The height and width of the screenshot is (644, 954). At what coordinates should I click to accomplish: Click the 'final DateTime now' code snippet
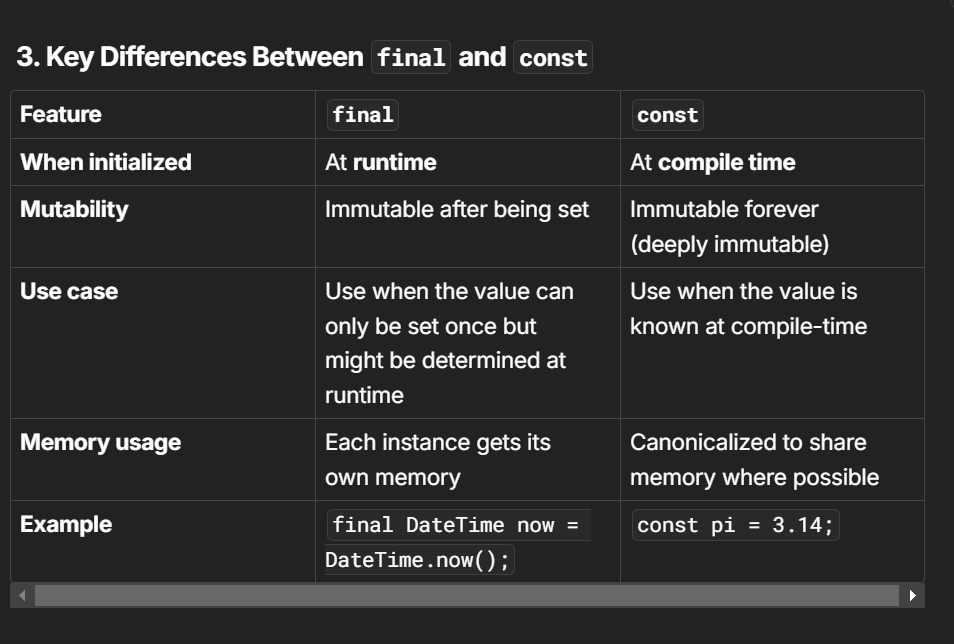point(458,542)
